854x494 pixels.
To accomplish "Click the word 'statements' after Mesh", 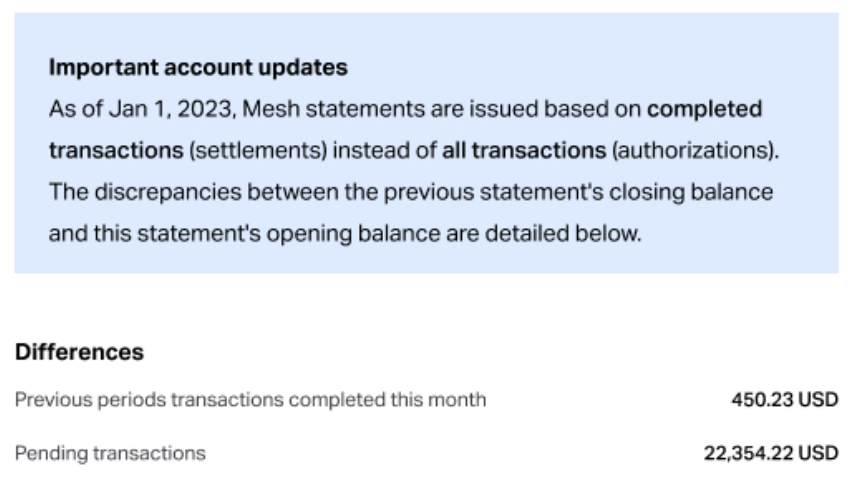I will pyautogui.click(x=365, y=109).
